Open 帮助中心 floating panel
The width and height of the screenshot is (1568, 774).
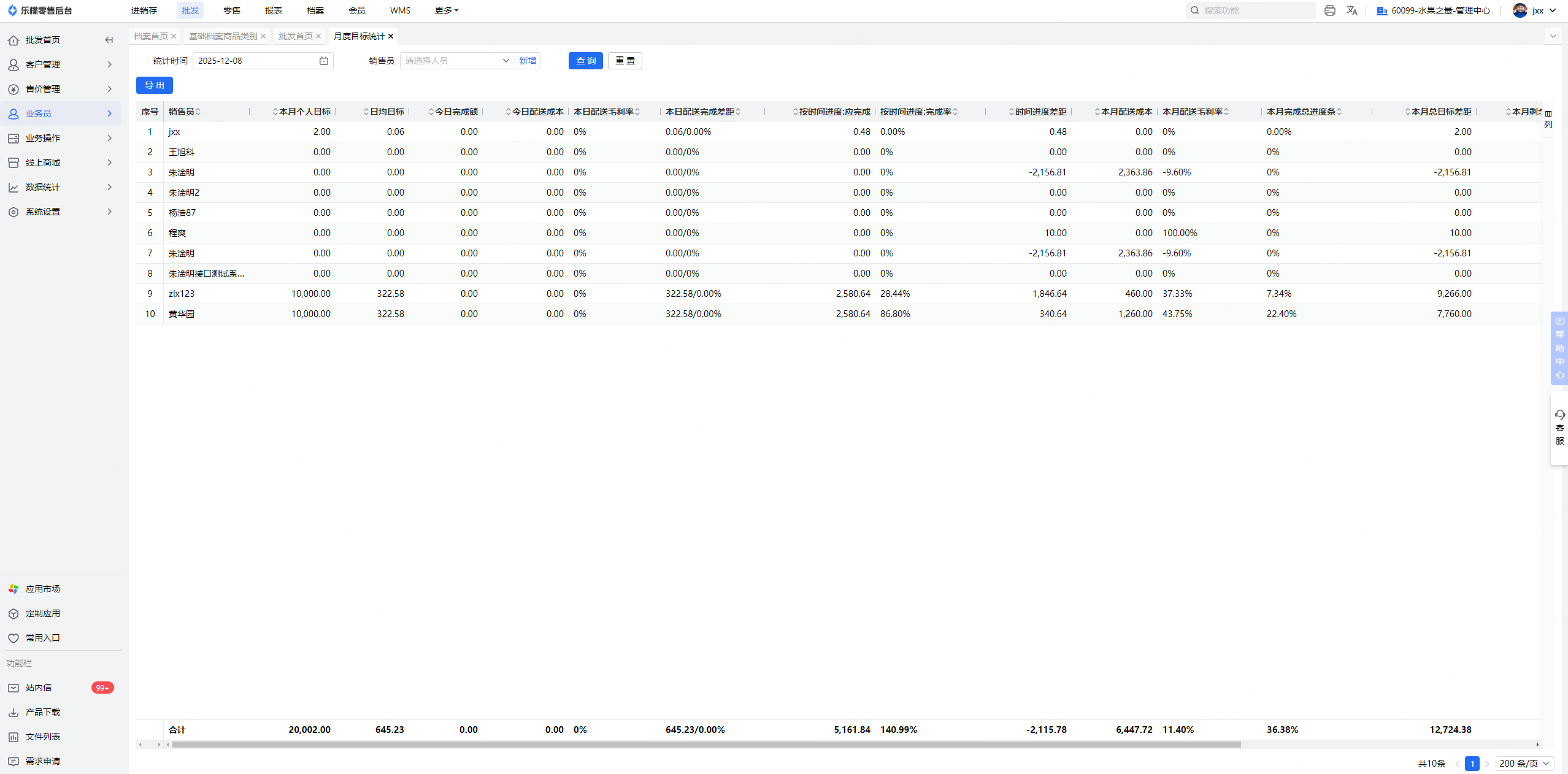click(x=1559, y=348)
